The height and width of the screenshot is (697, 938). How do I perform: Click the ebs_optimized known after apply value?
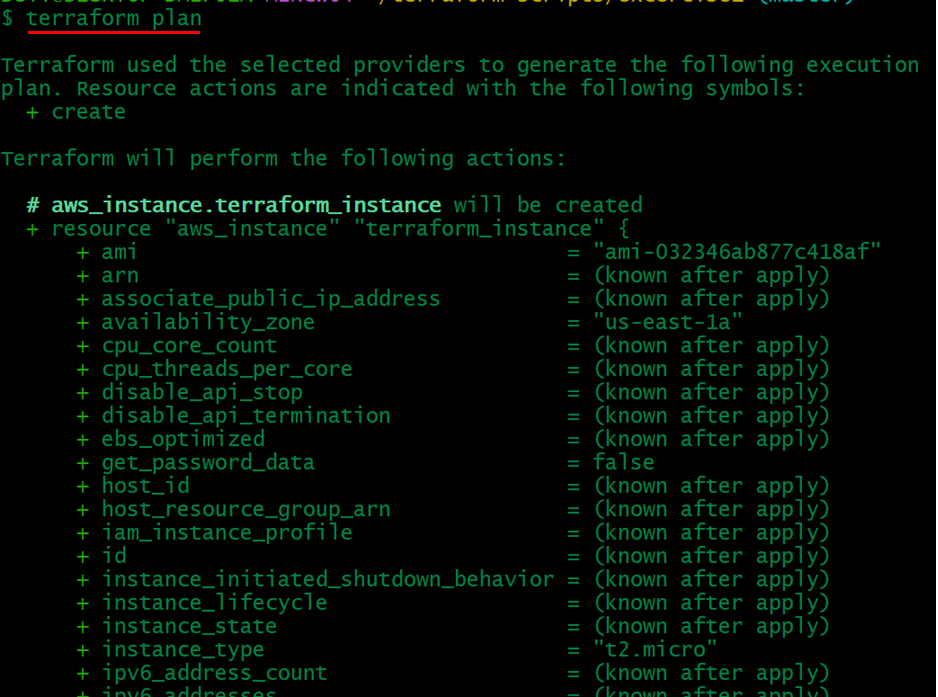click(711, 439)
